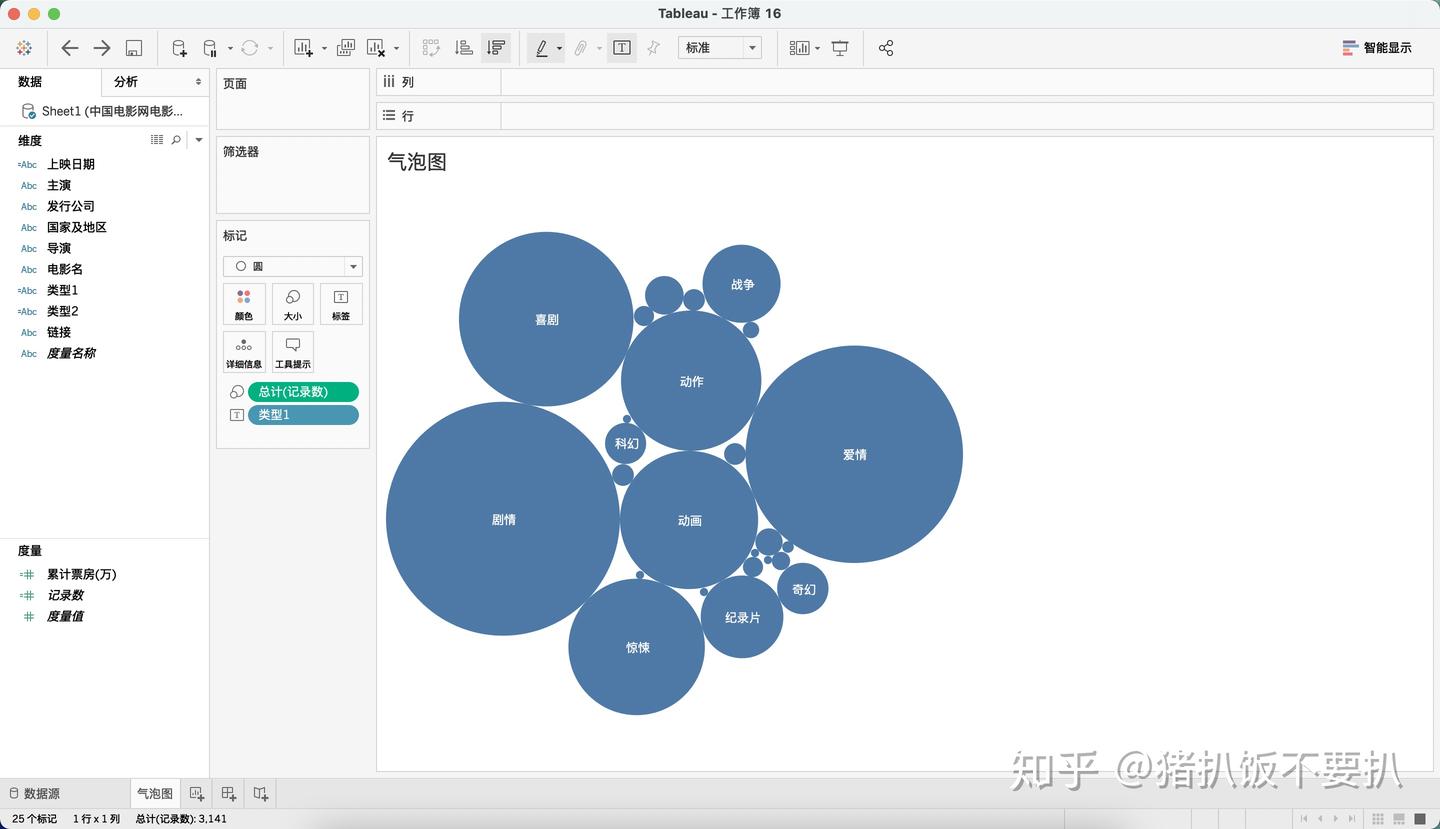
Task: Click the 智能显示 Show Me button
Action: pos(1377,48)
